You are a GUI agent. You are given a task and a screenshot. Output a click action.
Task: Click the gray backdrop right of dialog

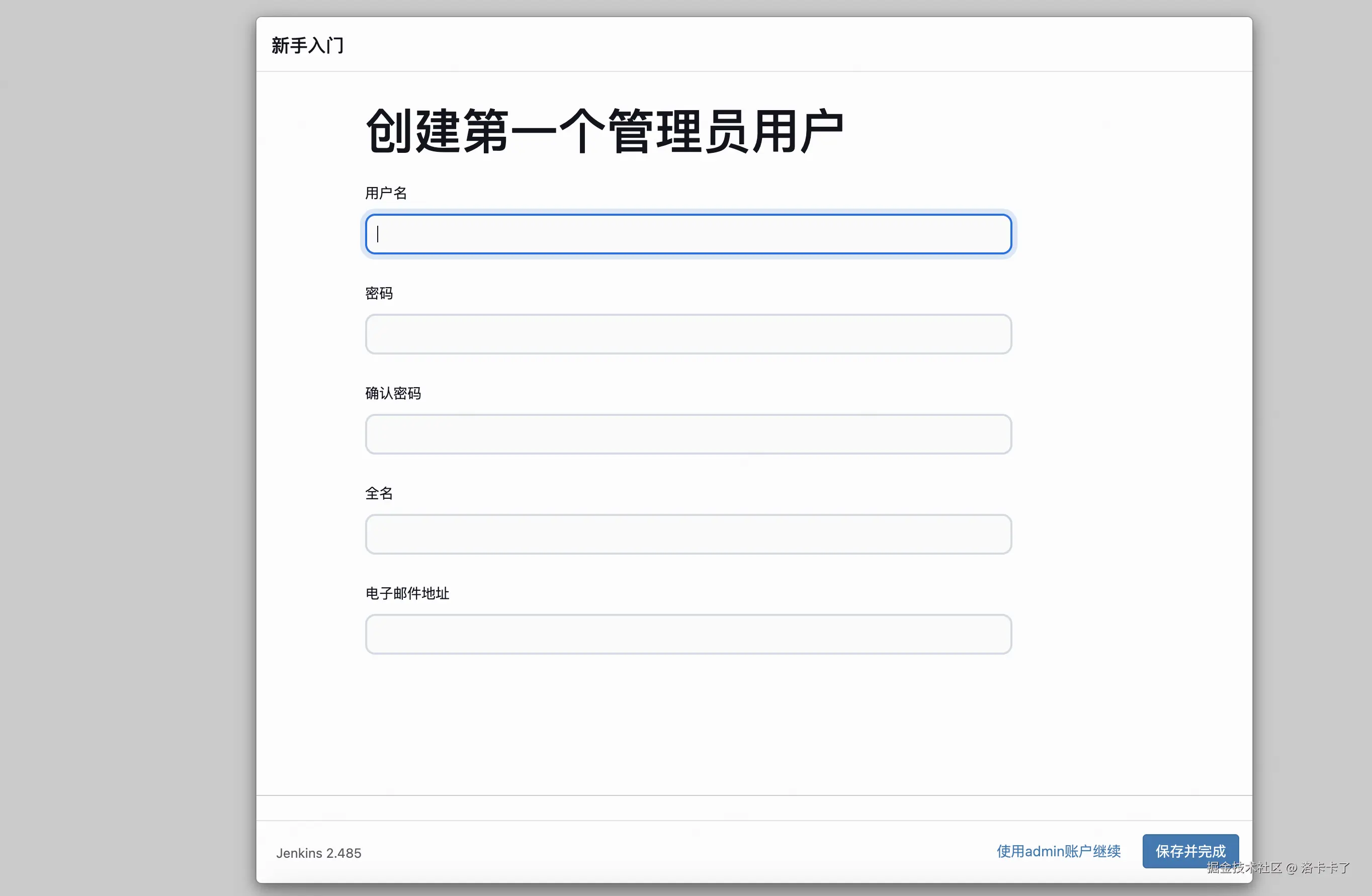pos(1313,450)
